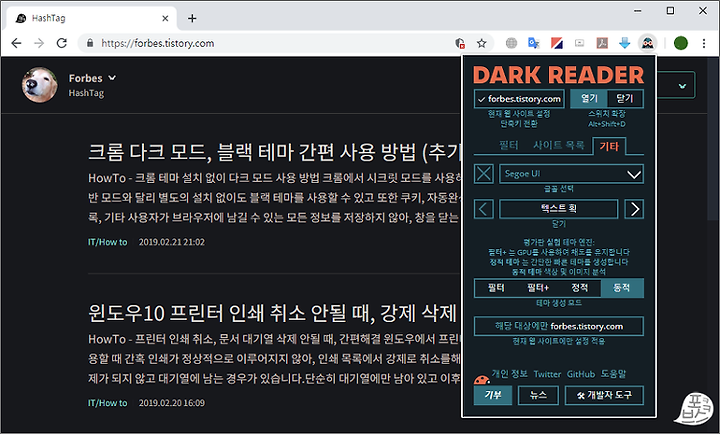
Task: Click the Forbes dog profile picture
Action: [x=39, y=85]
